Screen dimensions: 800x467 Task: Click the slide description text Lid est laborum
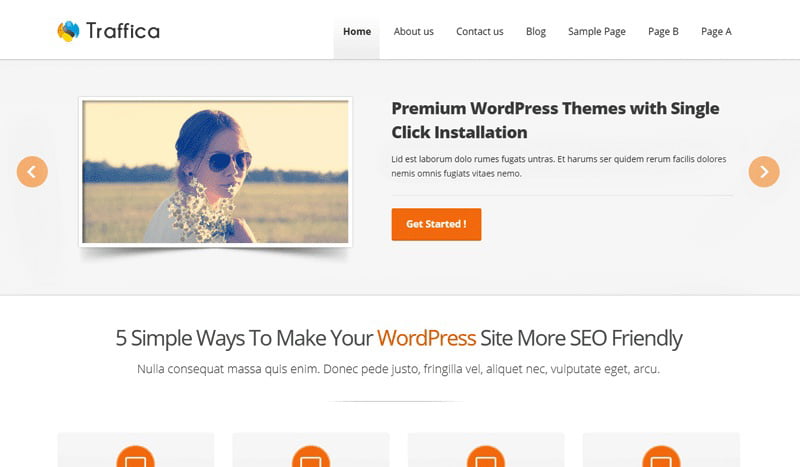pos(559,166)
